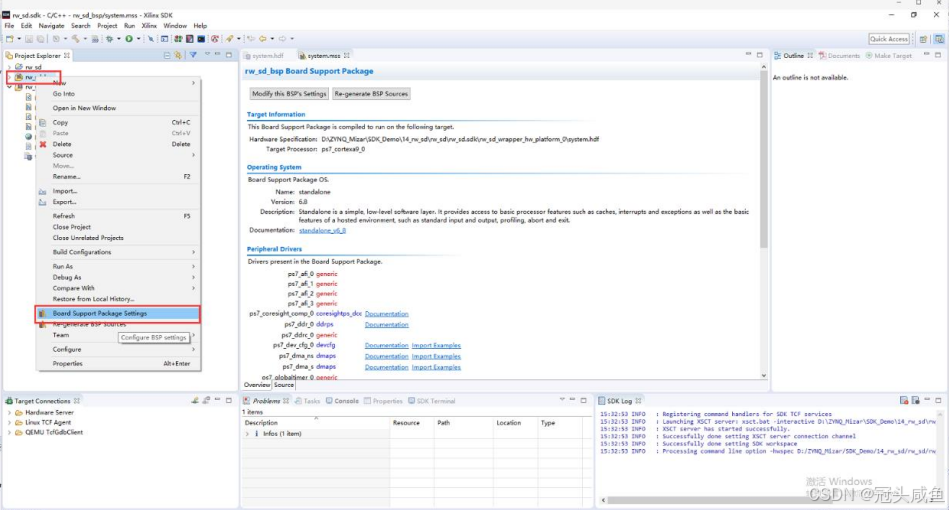Click the green Run icon in toolbar
The image size is (949, 510).
click(x=127, y=39)
